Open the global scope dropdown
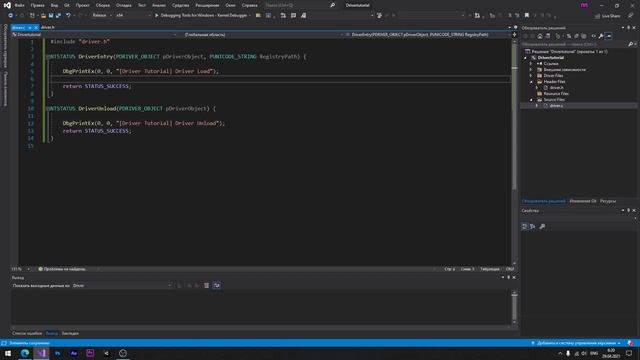The width and height of the screenshot is (640, 360). [x=262, y=35]
